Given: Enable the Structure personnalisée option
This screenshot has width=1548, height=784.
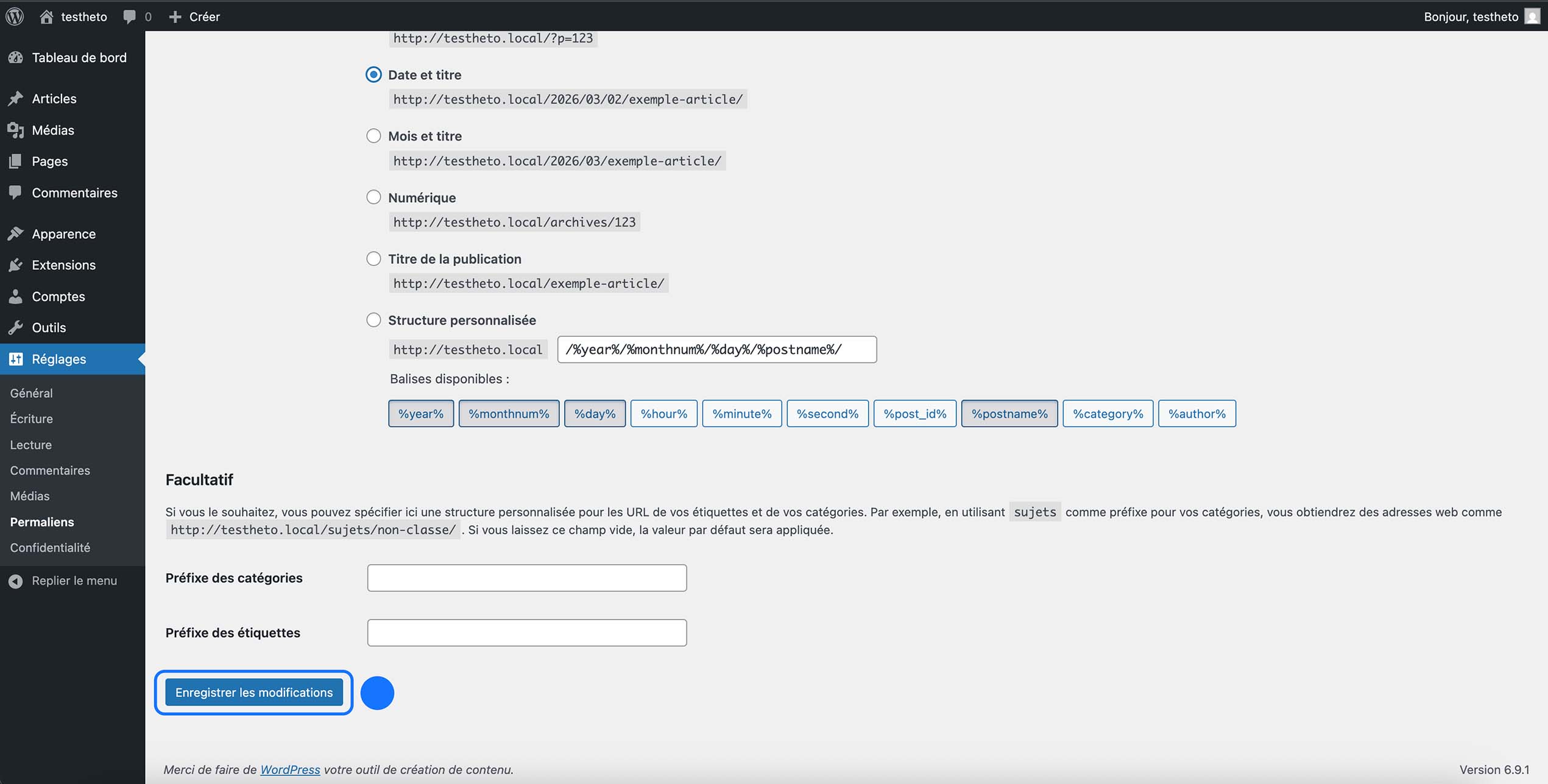Looking at the screenshot, I should click(x=373, y=319).
